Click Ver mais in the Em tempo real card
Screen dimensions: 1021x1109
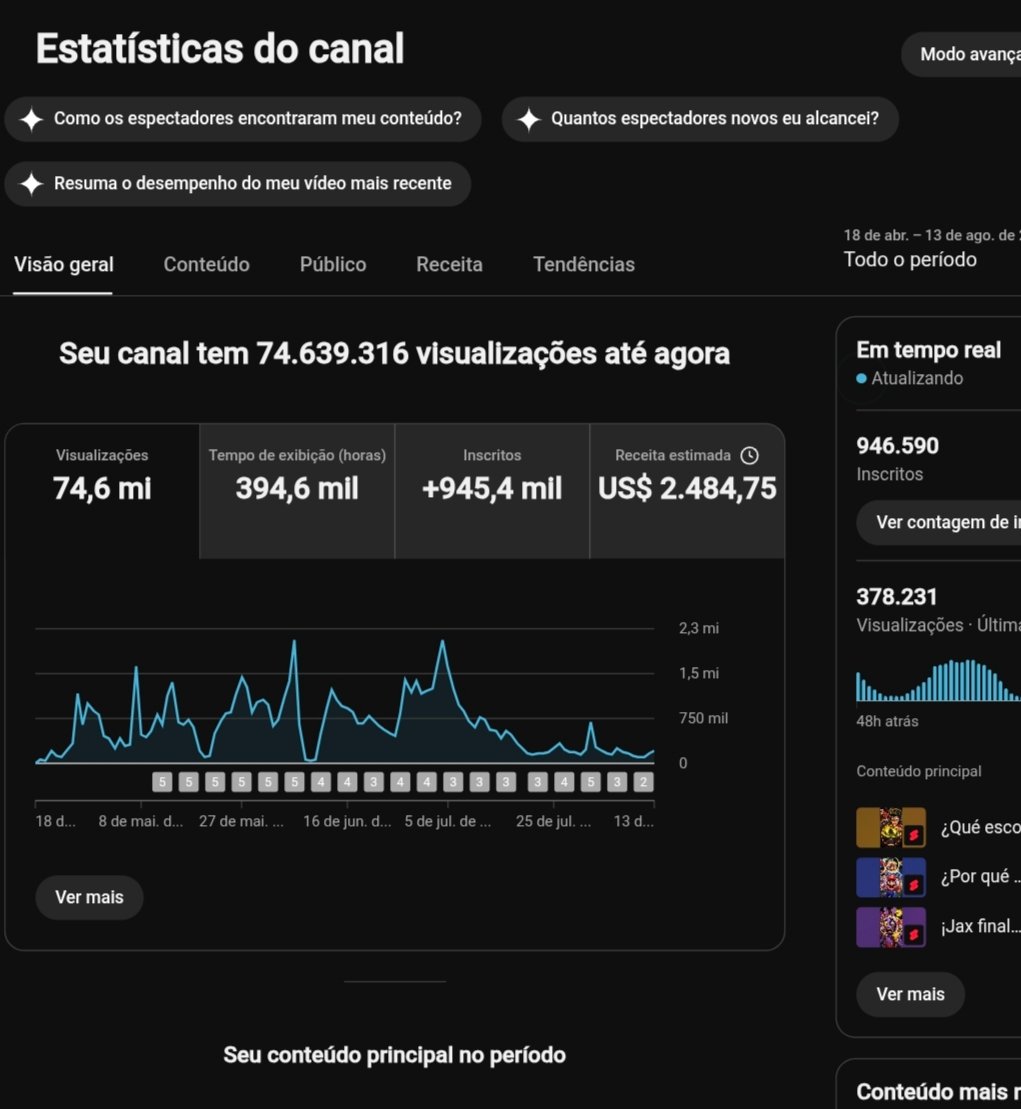pos(910,994)
